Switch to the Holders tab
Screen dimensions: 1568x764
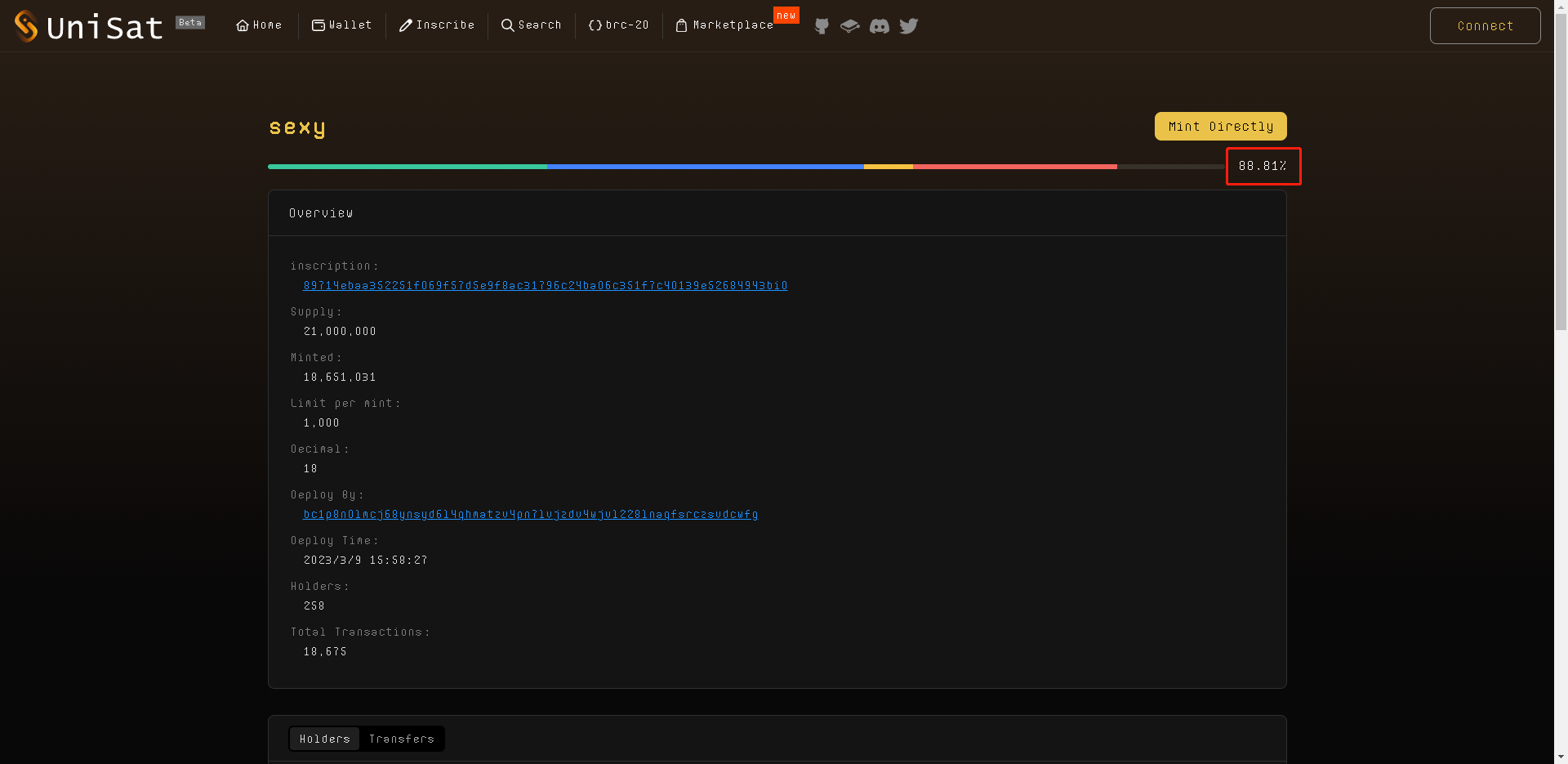coord(324,739)
